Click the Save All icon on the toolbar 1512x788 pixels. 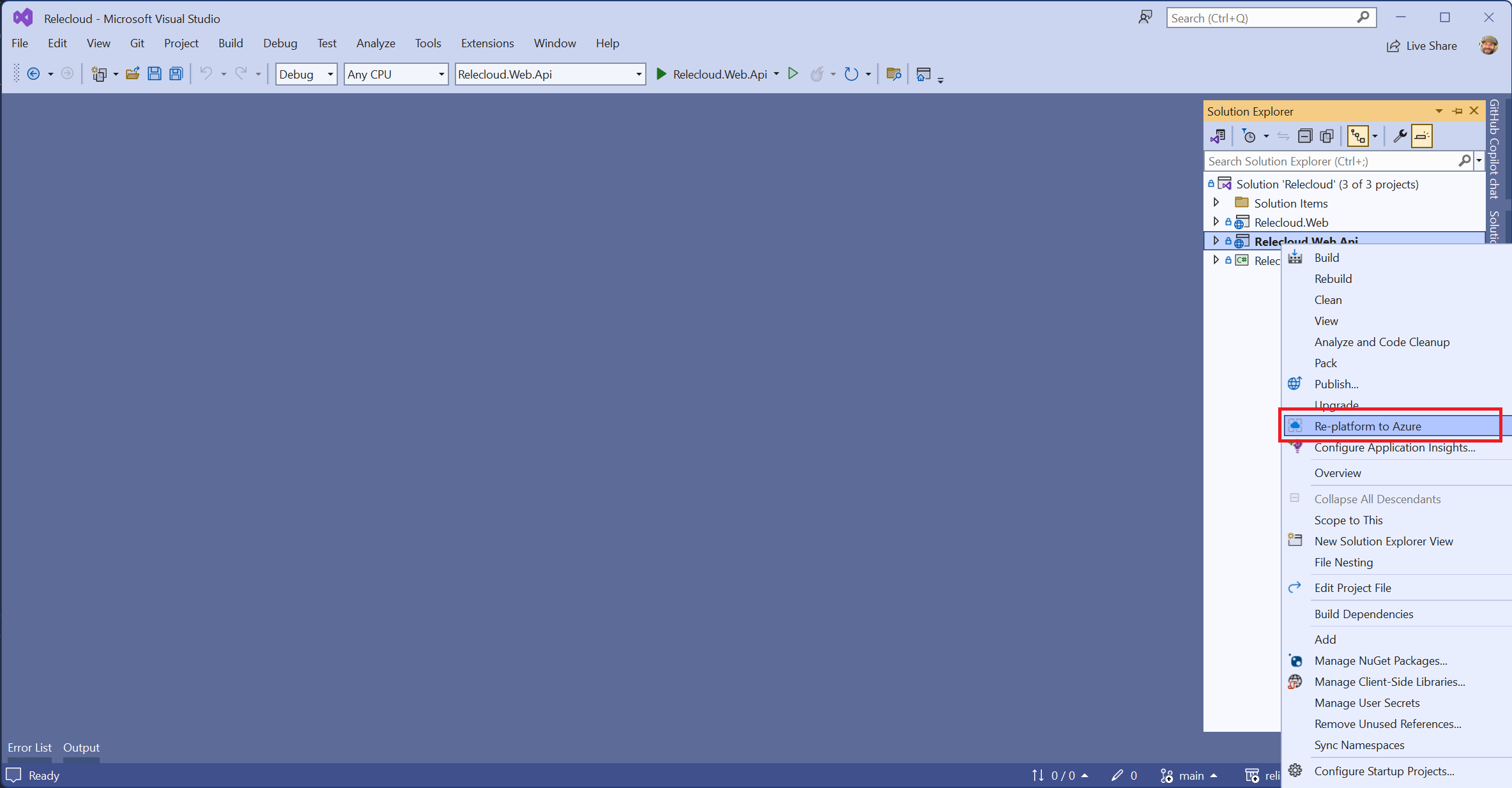pyautogui.click(x=175, y=73)
